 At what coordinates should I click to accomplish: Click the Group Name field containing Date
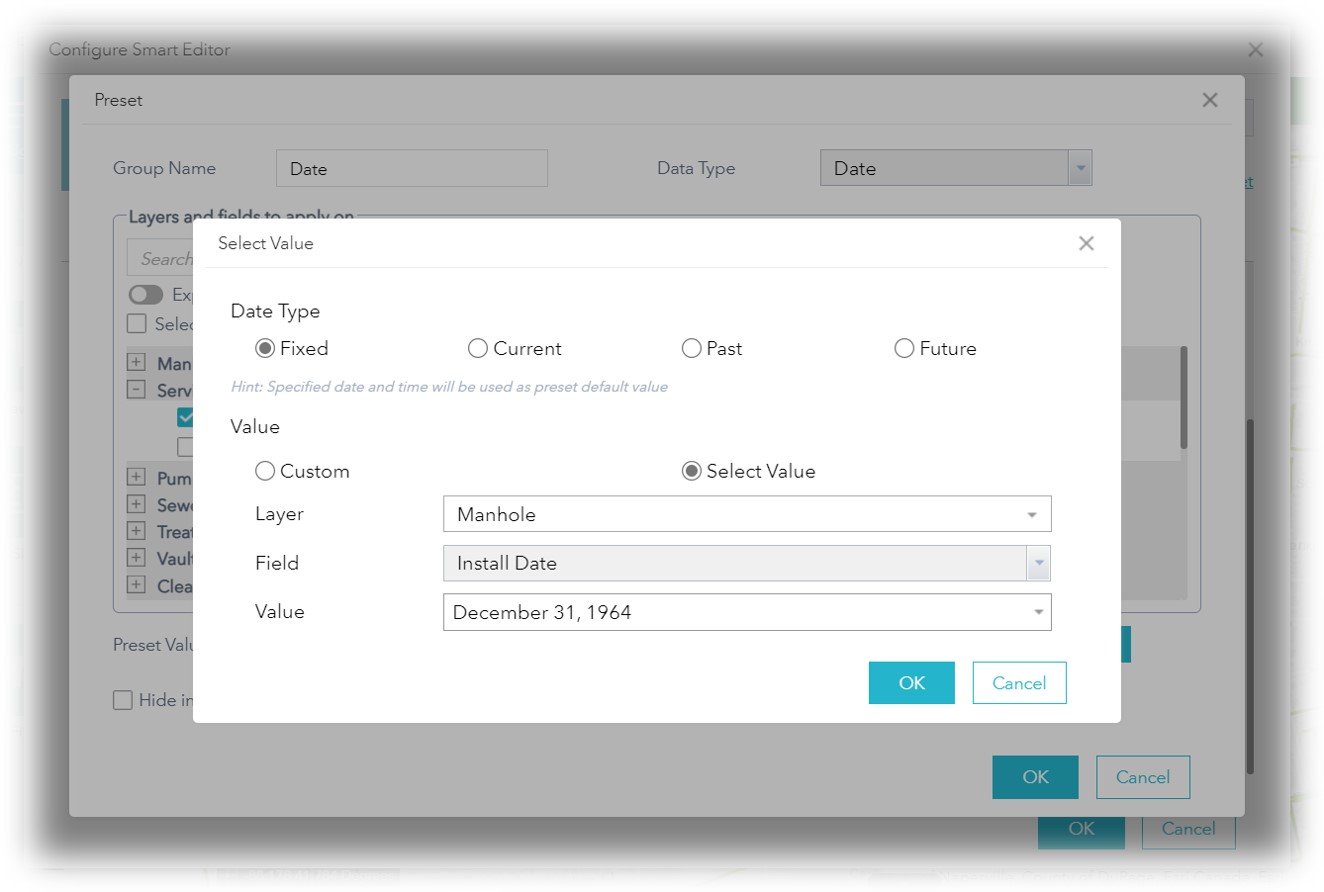(x=411, y=168)
